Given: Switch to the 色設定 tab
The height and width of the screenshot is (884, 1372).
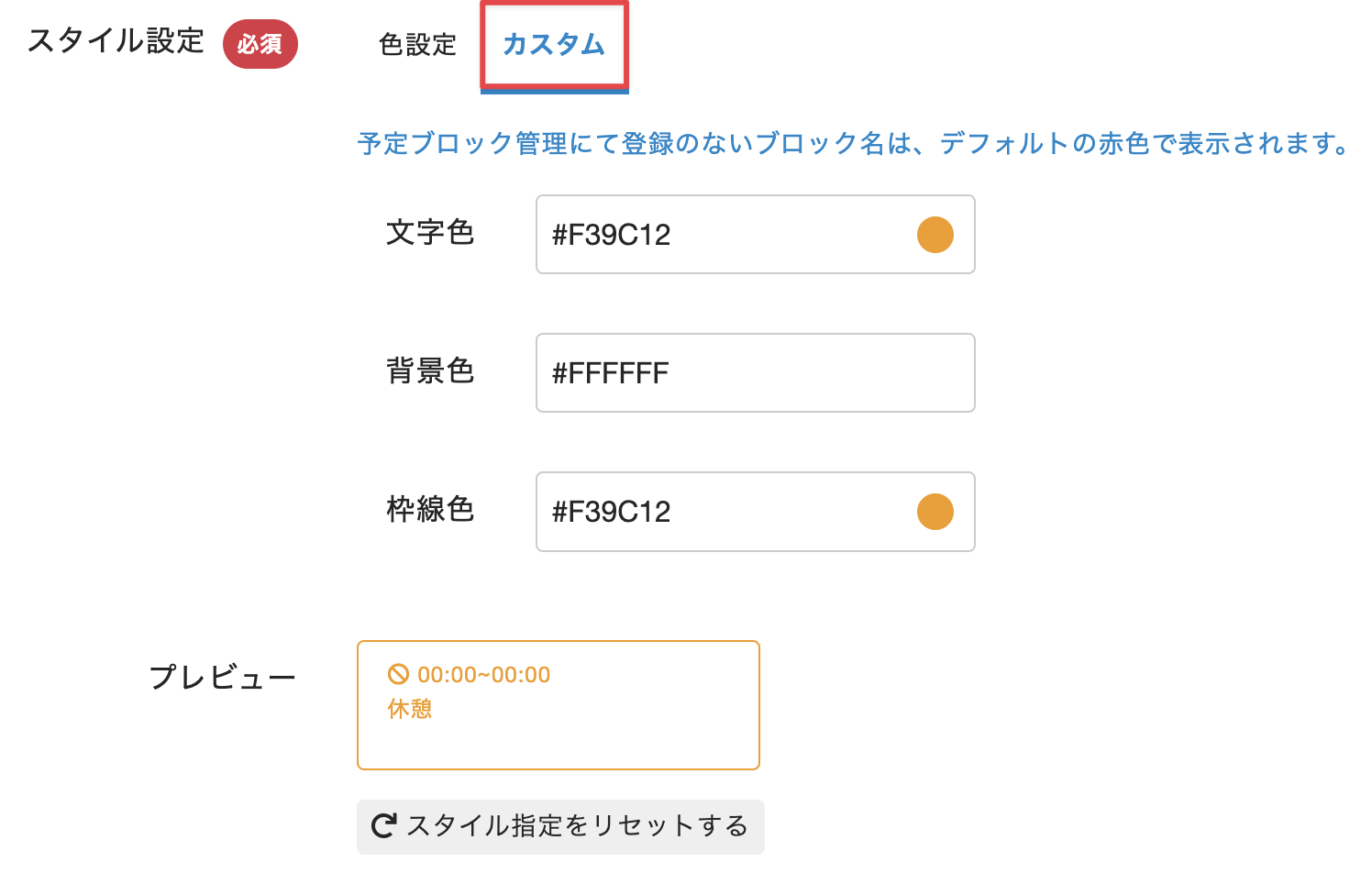Looking at the screenshot, I should tap(417, 45).
